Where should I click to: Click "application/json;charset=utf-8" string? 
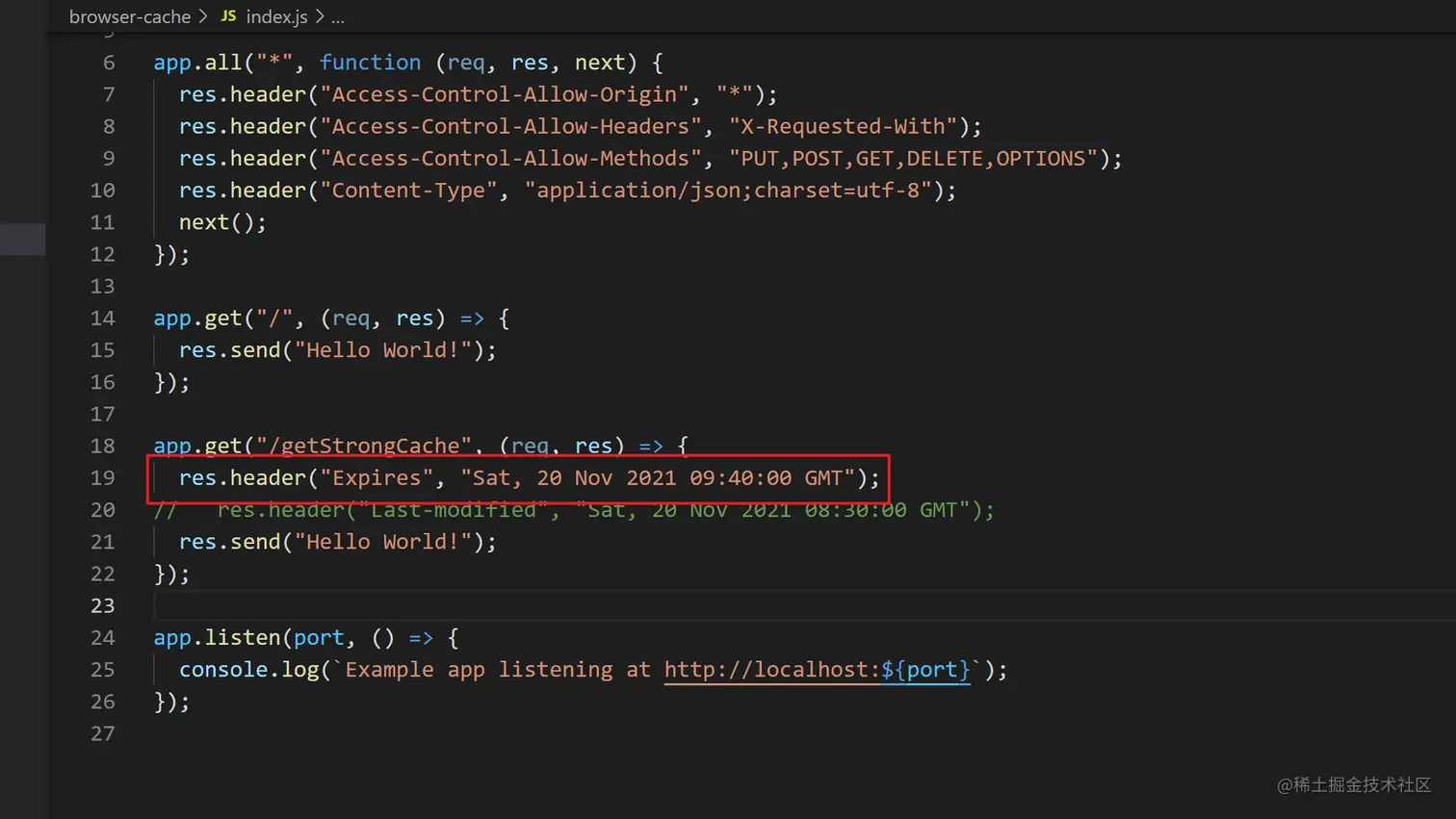pos(728,191)
